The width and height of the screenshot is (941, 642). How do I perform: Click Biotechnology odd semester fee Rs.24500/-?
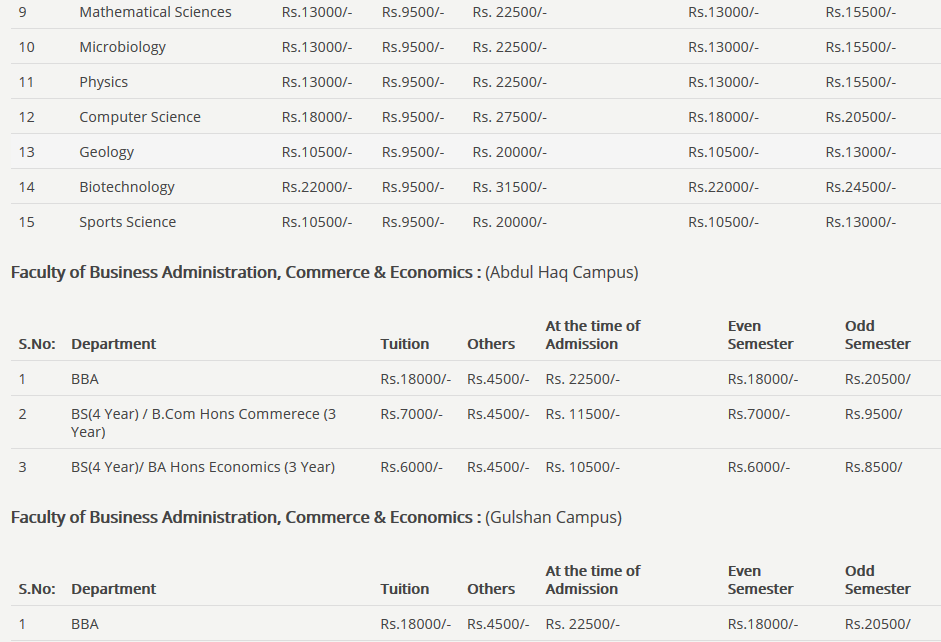point(860,187)
